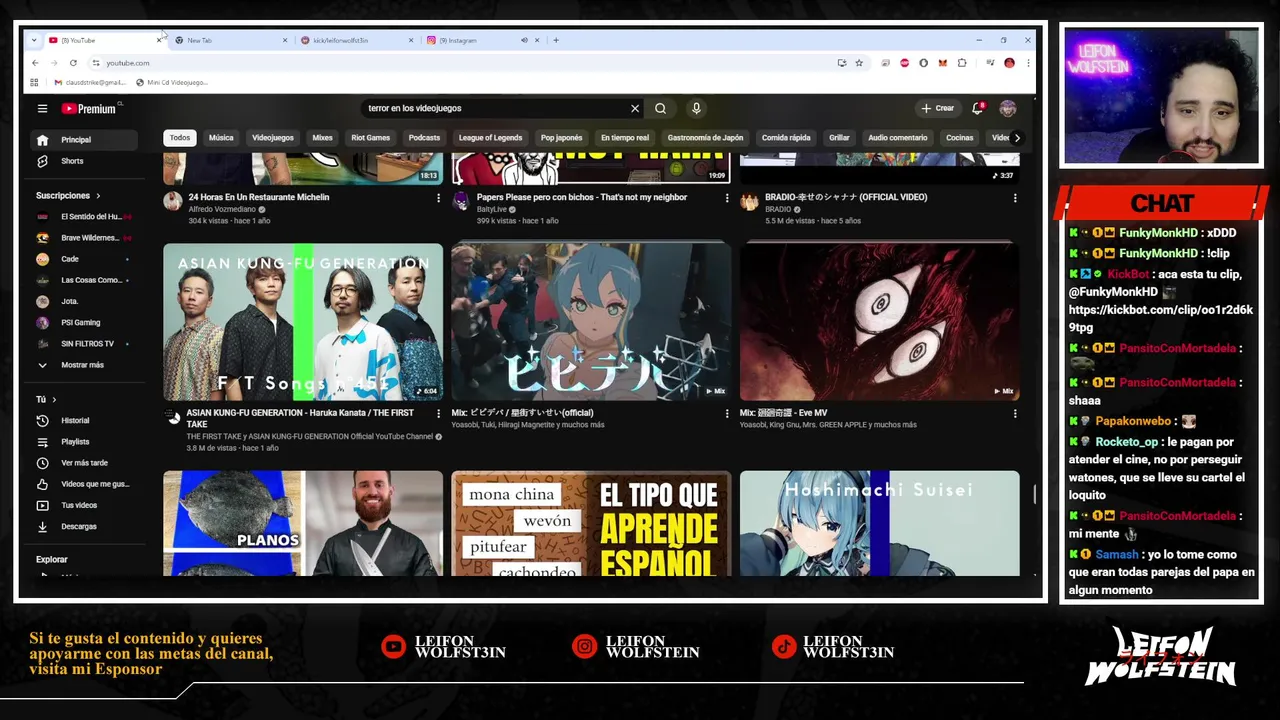
Task: Open the clausdstrike Gmail bookmark
Action: (x=90, y=82)
